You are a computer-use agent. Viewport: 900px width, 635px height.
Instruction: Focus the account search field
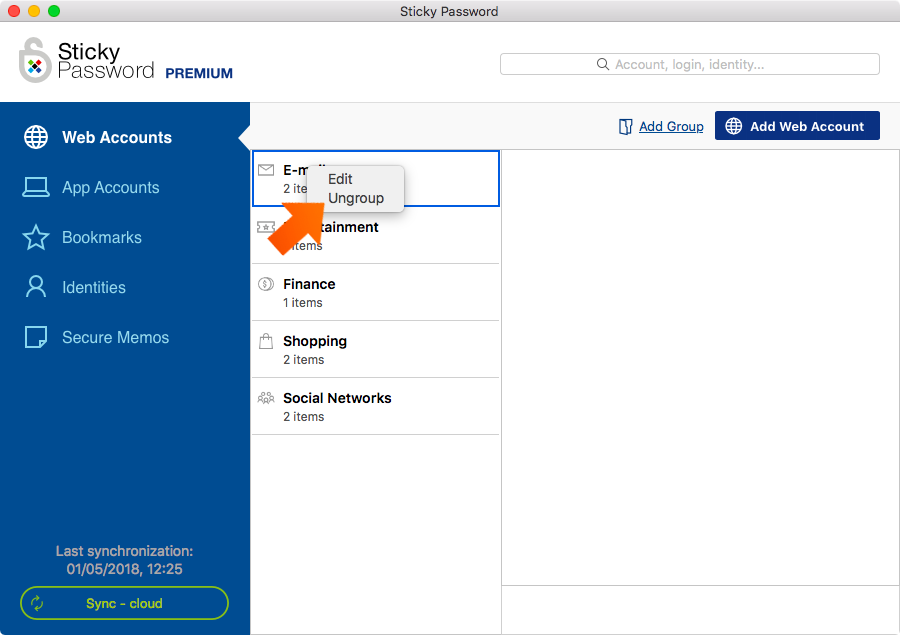pos(689,64)
